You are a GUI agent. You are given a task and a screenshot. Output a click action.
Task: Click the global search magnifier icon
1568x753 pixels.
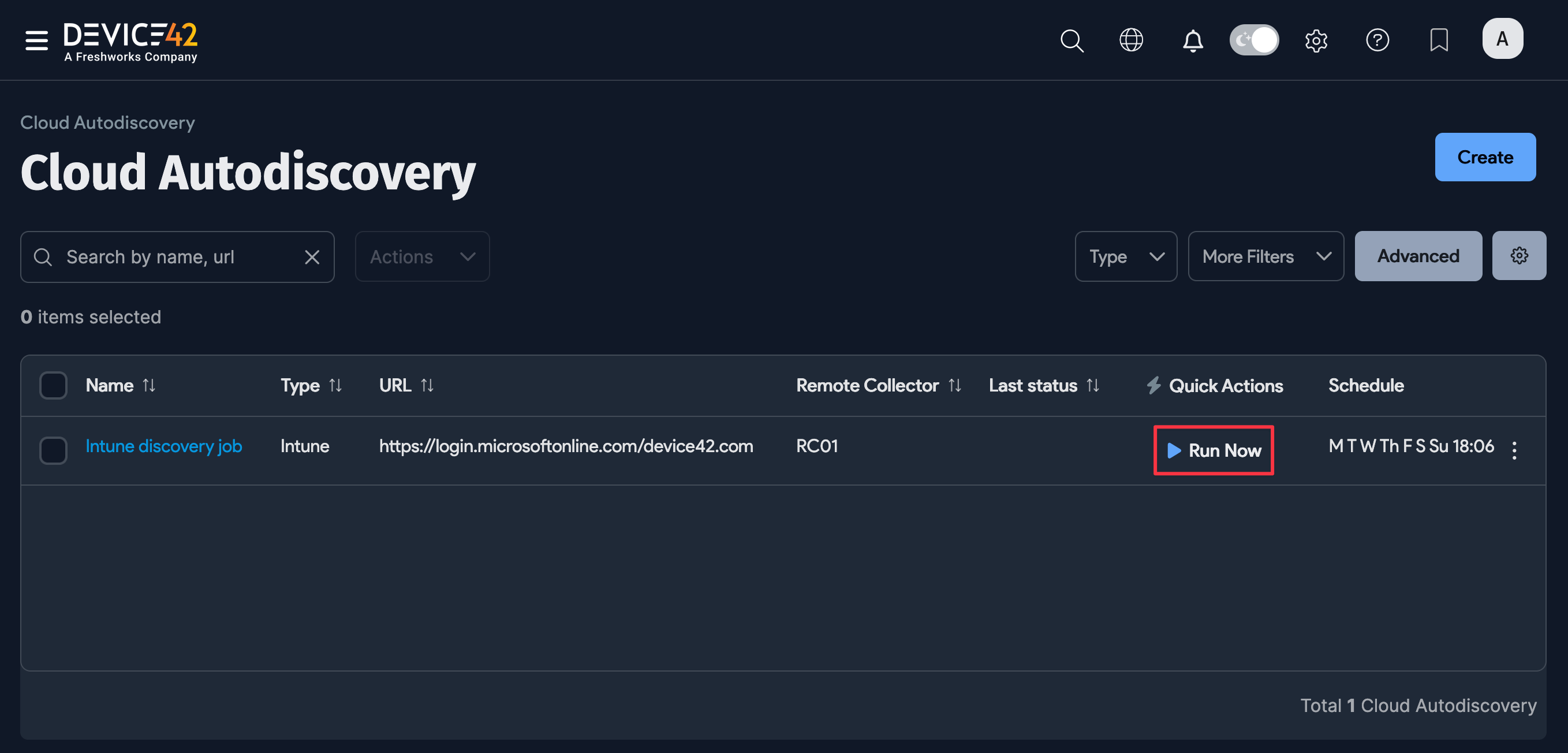pos(1072,40)
